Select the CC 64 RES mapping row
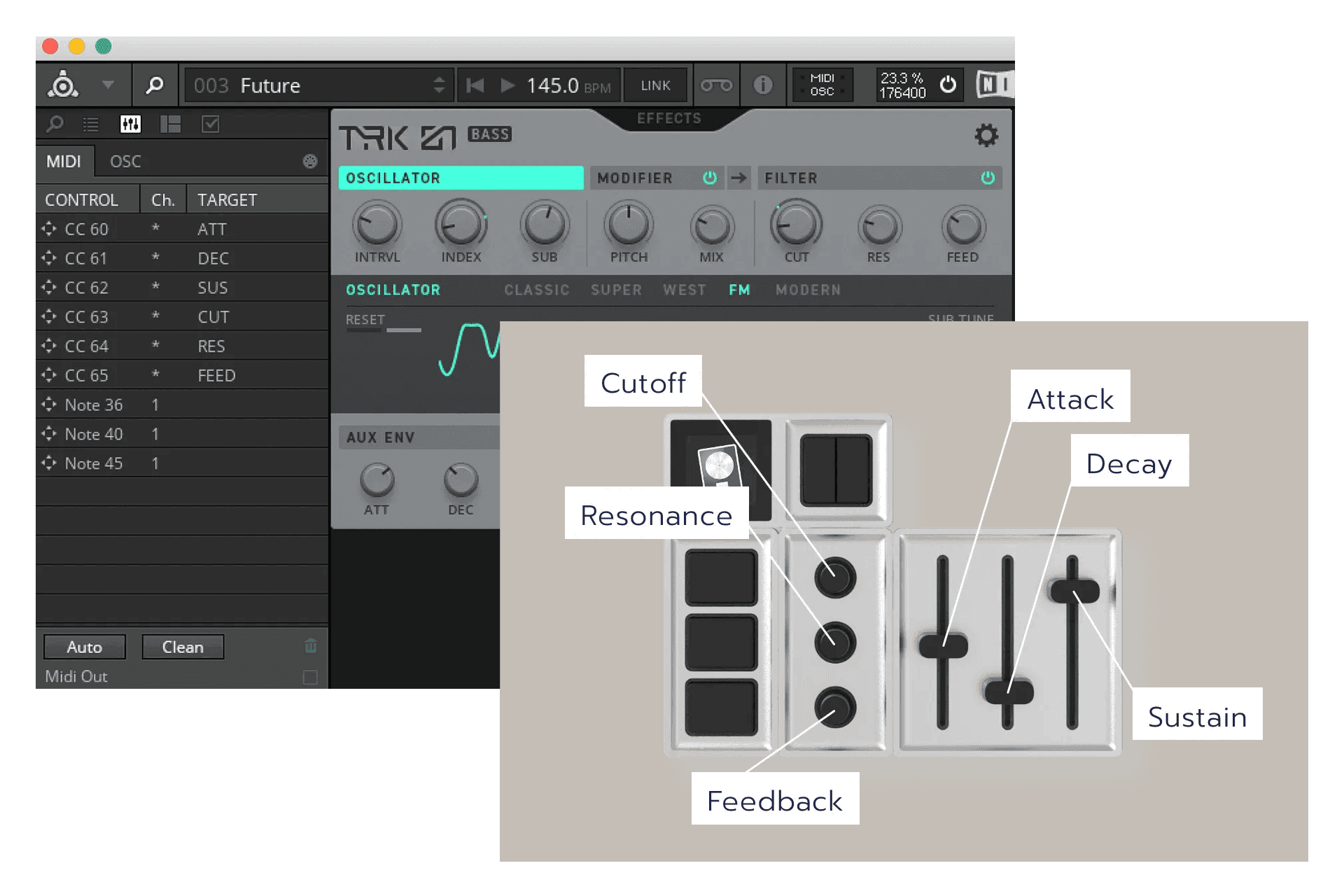Image resolution: width=1344 pixels, height=896 pixels. [182, 346]
